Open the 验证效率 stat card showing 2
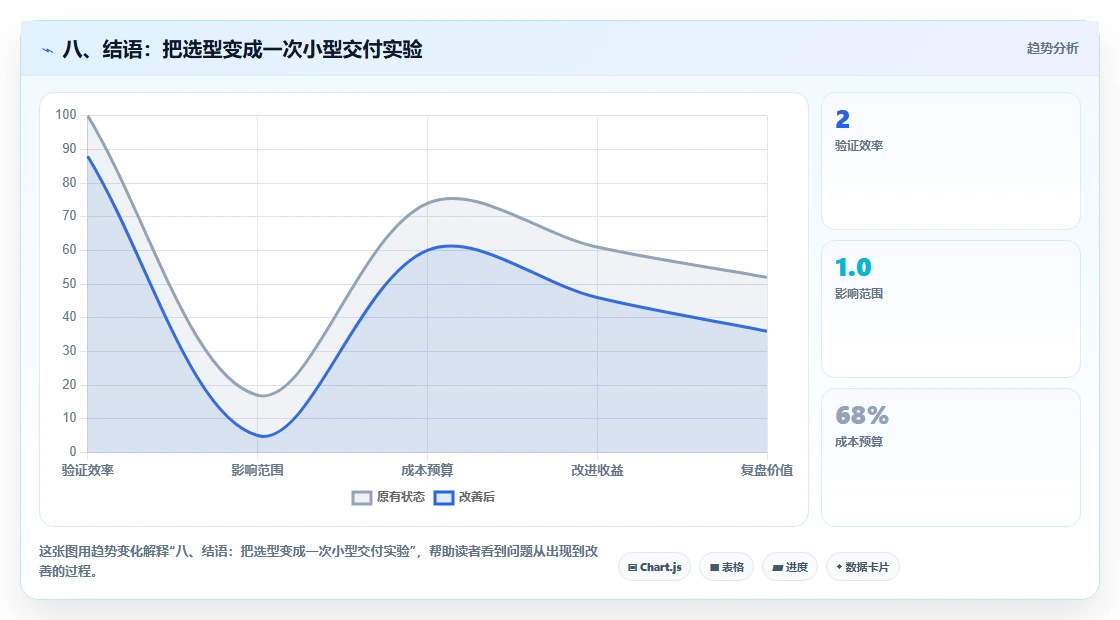Image resolution: width=1120 pixels, height=620 pixels. (951, 161)
